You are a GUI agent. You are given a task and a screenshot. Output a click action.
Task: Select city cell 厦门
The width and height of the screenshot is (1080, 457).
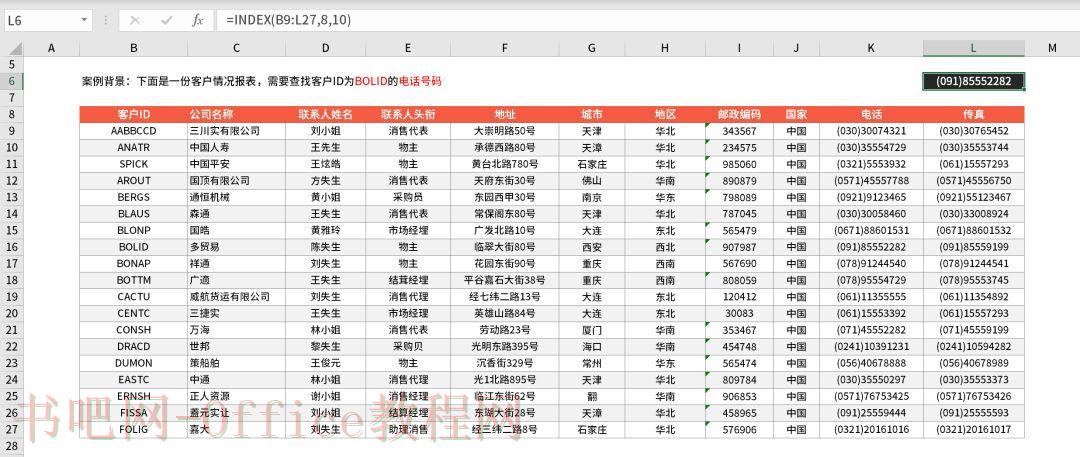click(592, 329)
